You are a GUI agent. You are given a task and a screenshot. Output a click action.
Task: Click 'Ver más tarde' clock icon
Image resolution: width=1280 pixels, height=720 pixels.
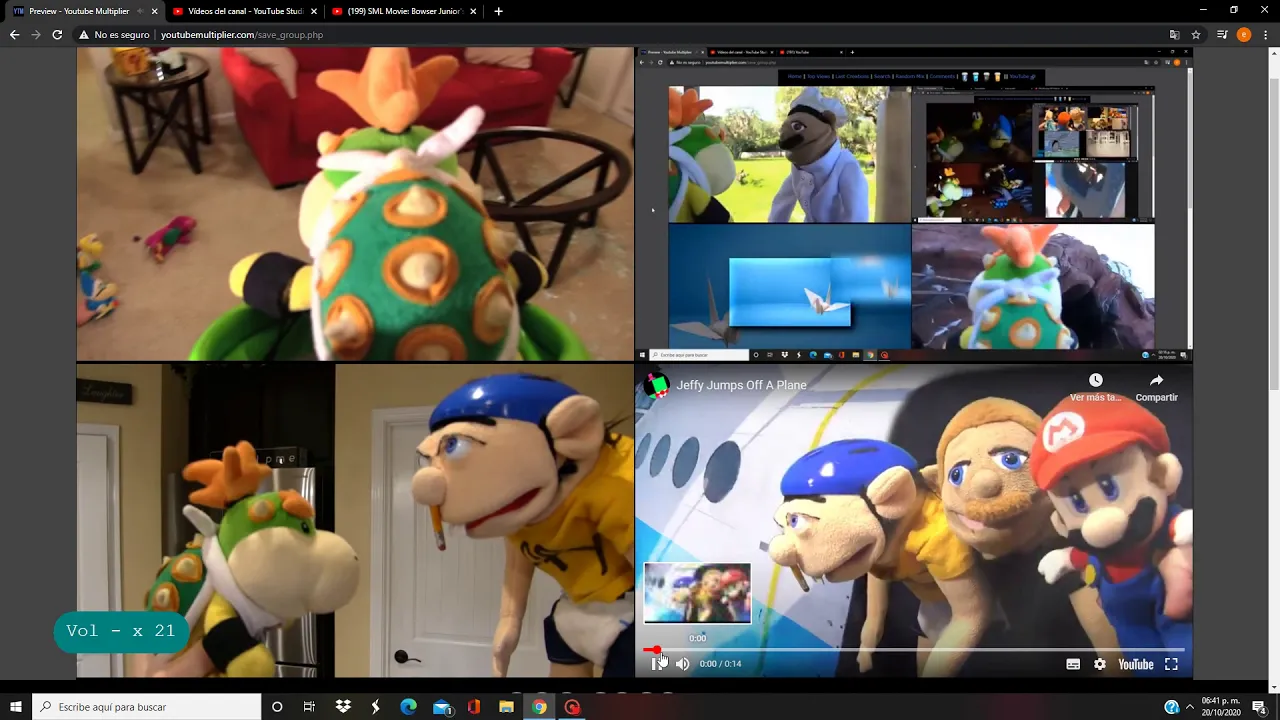[x=1096, y=380]
